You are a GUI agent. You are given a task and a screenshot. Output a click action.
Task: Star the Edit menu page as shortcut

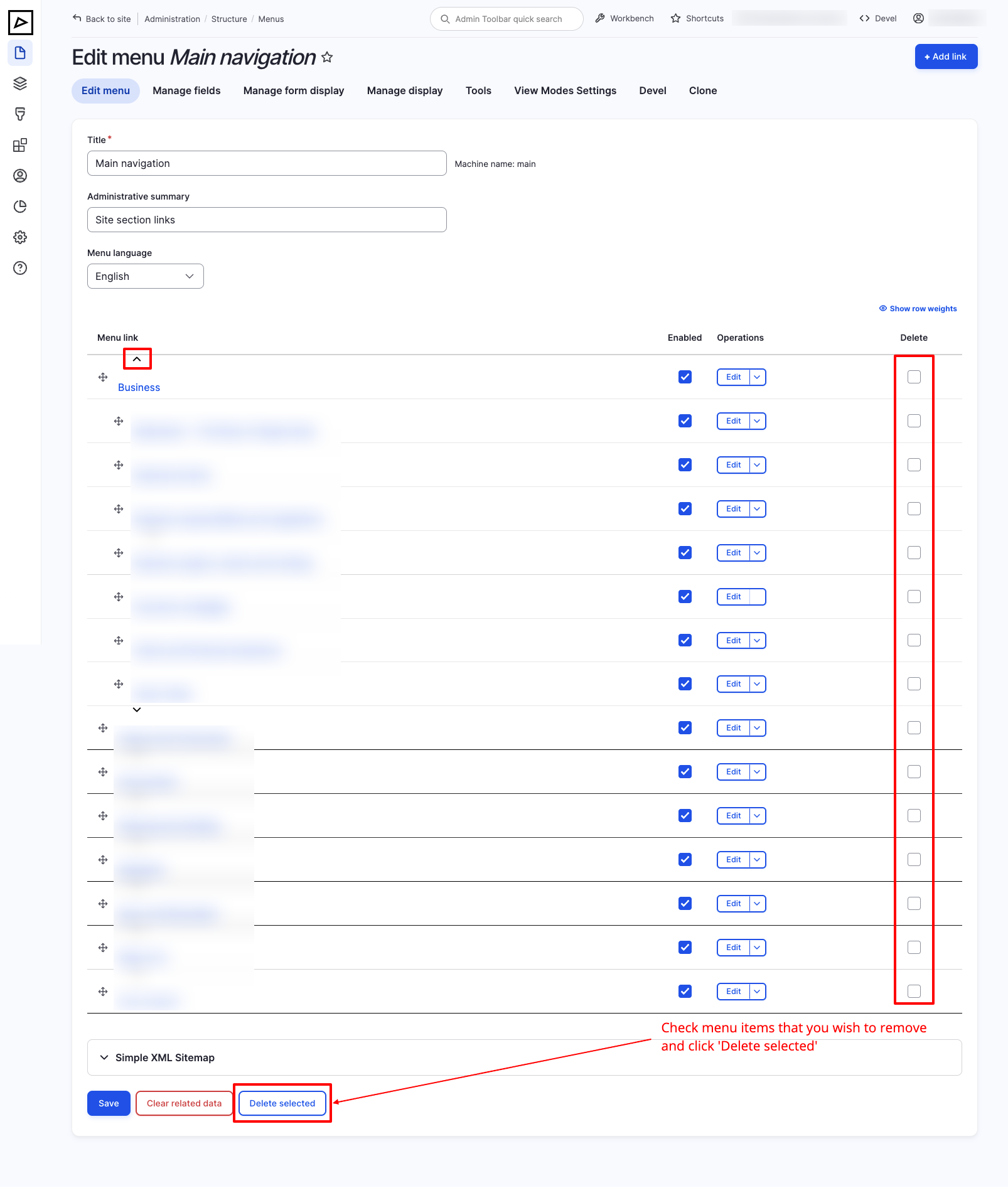(x=327, y=58)
